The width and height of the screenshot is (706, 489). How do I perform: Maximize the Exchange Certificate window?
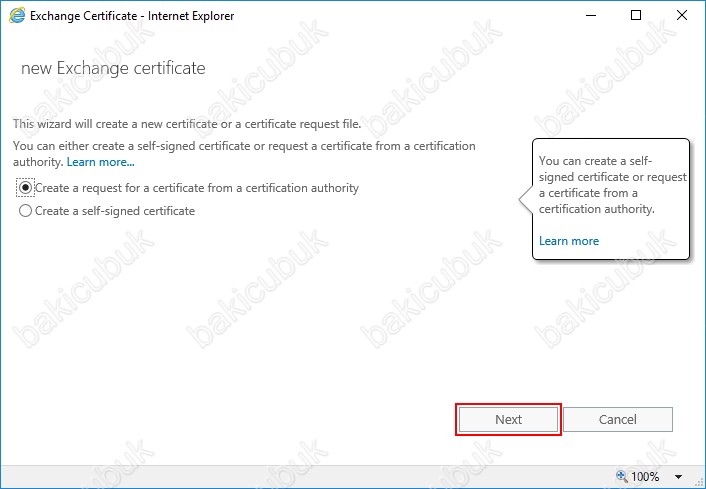636,15
